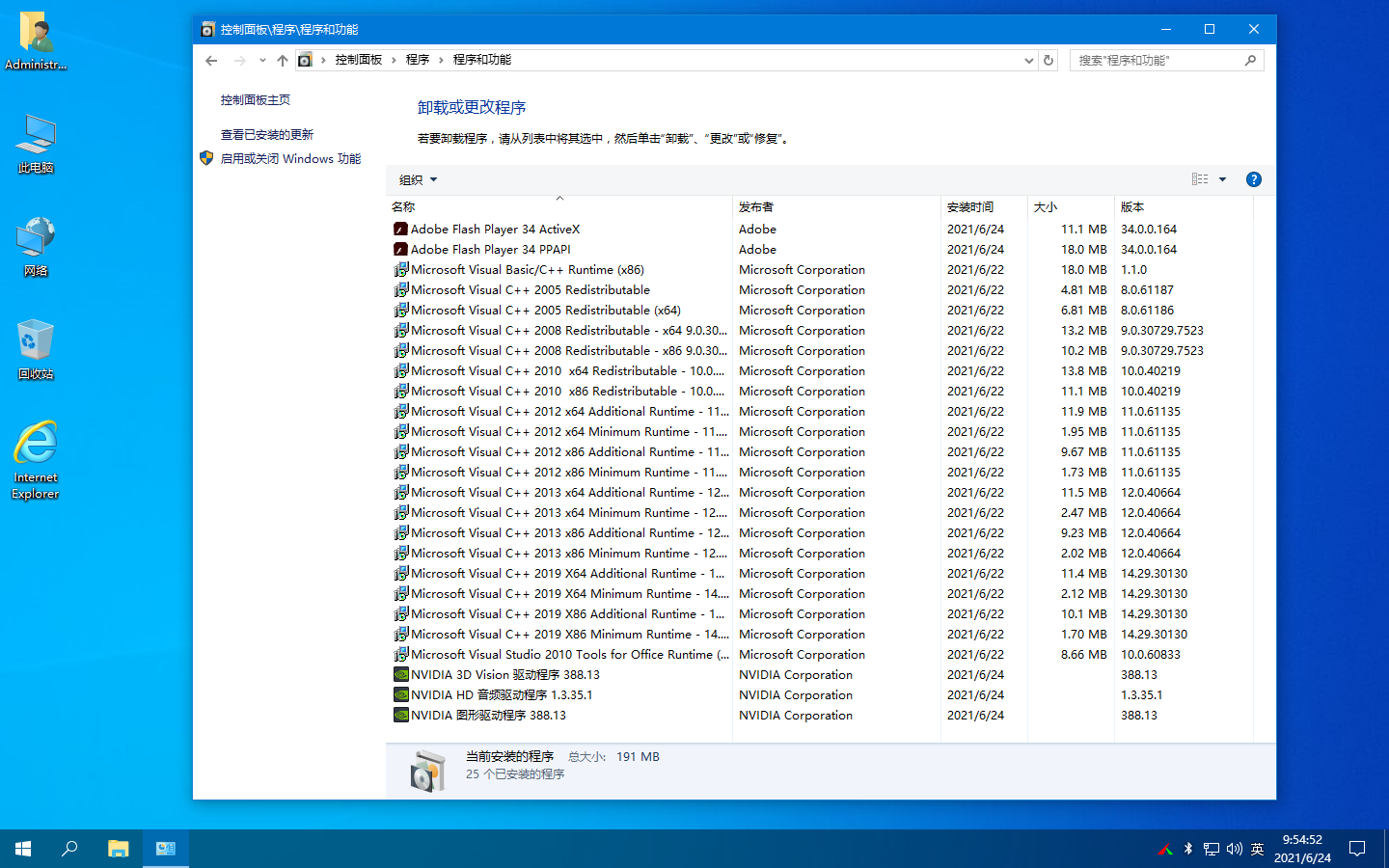Open the recent locations chevron
The width and height of the screenshot is (1389, 868).
[262, 60]
